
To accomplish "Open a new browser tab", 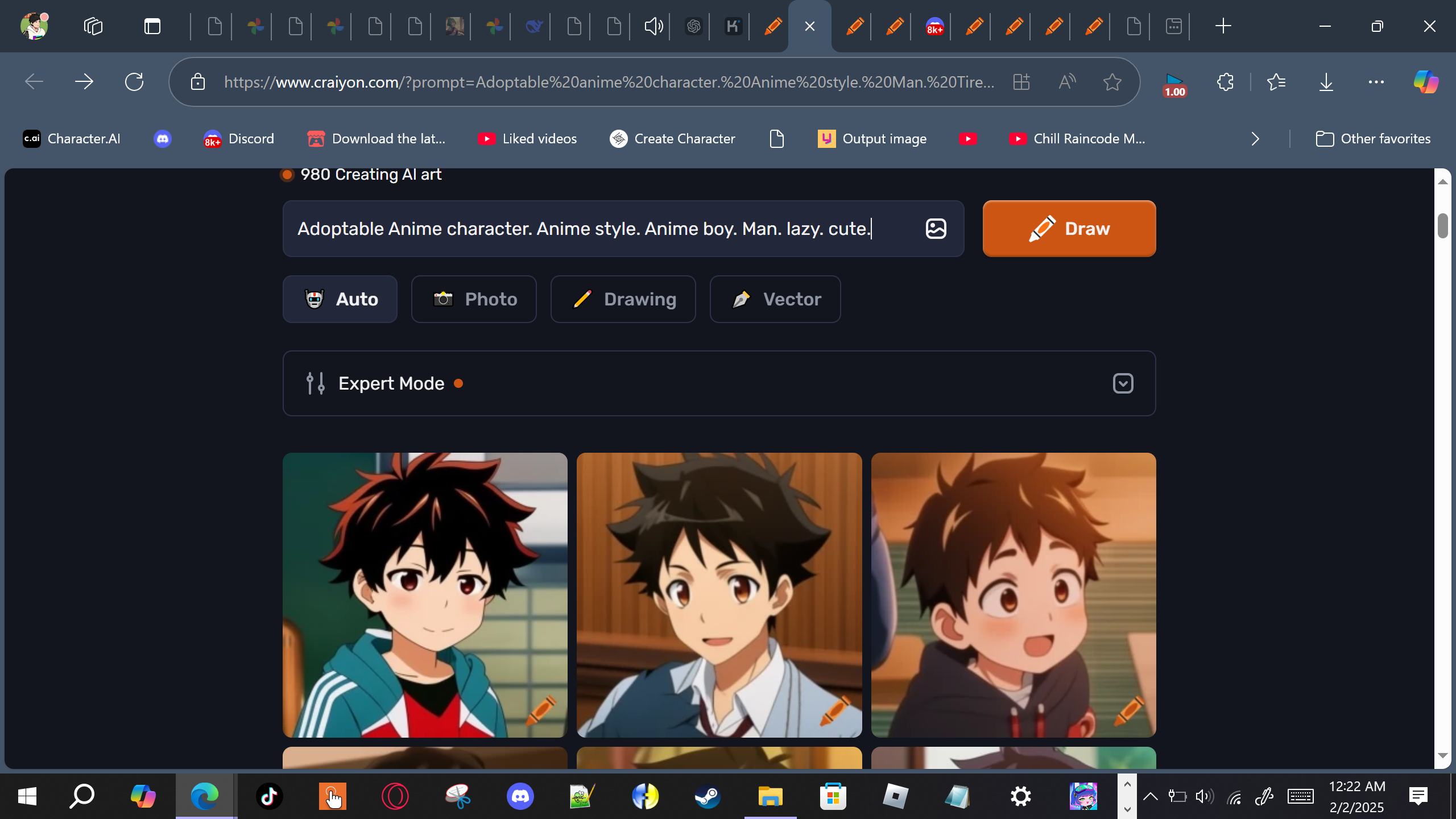I will point(1223,26).
